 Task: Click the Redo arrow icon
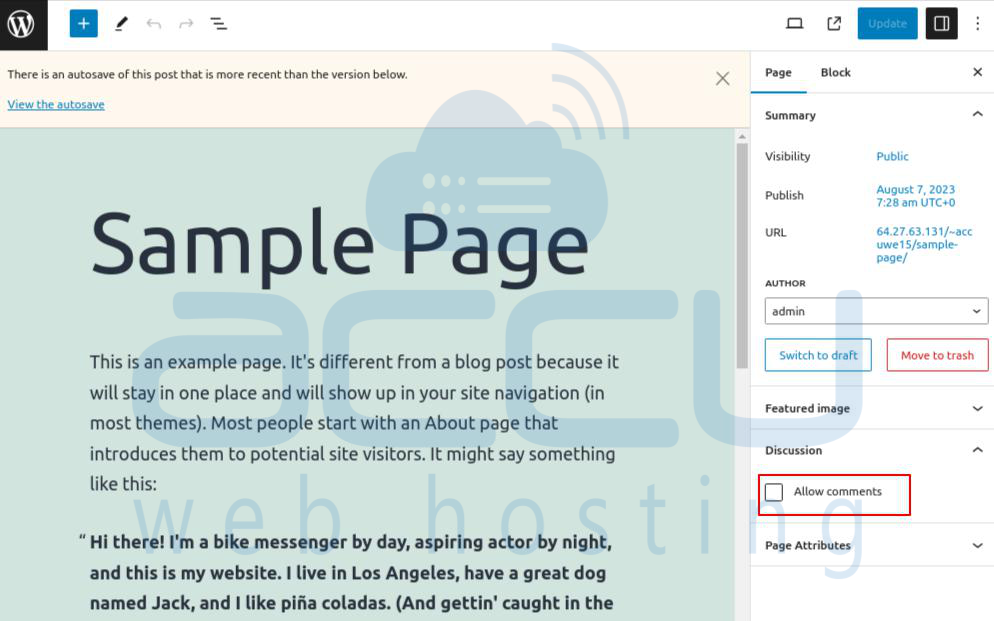186,24
